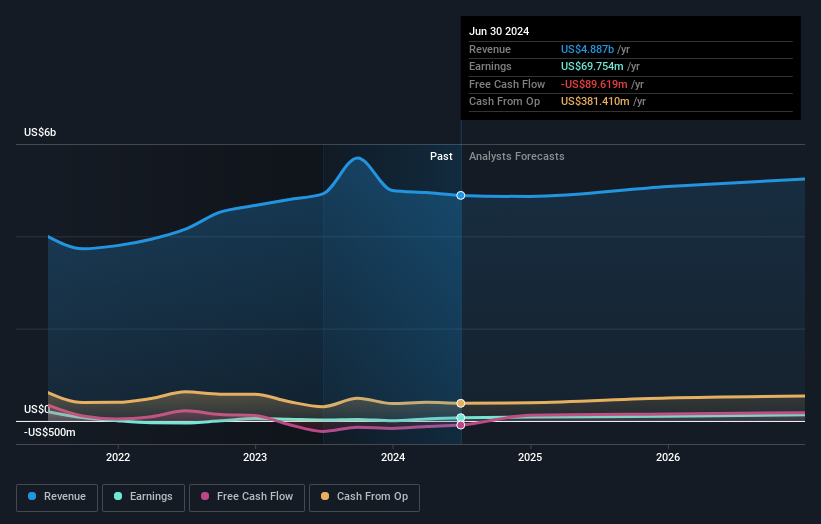Click the 2024 x-axis label
Image resolution: width=821 pixels, height=524 pixels.
393,457
